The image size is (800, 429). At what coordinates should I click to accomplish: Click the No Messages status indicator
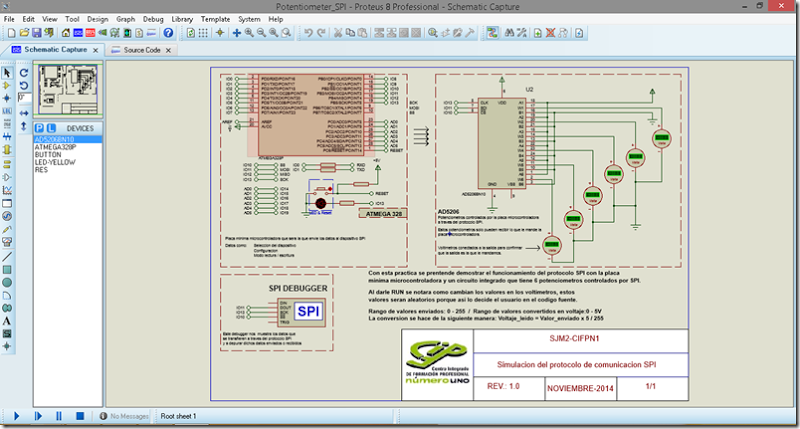tap(124, 416)
